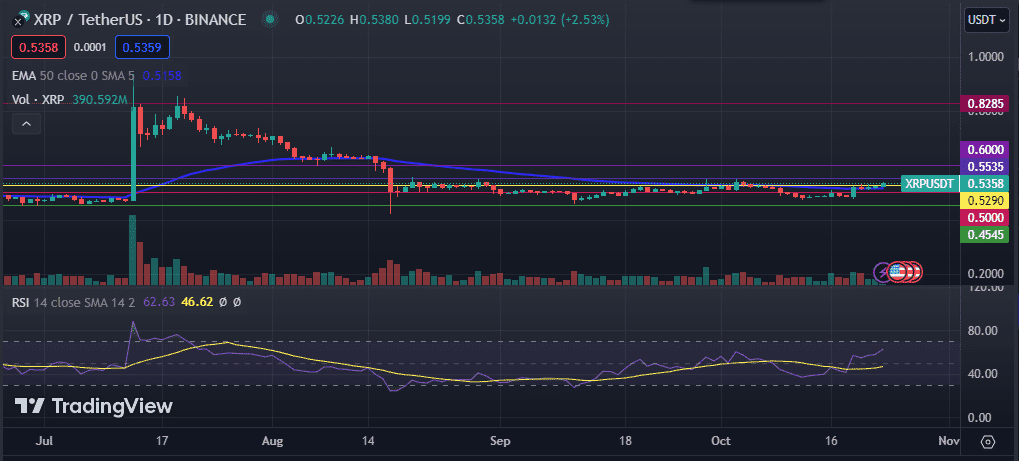Click the open price O0.5226
The height and width of the screenshot is (461, 1019).
[321, 20]
